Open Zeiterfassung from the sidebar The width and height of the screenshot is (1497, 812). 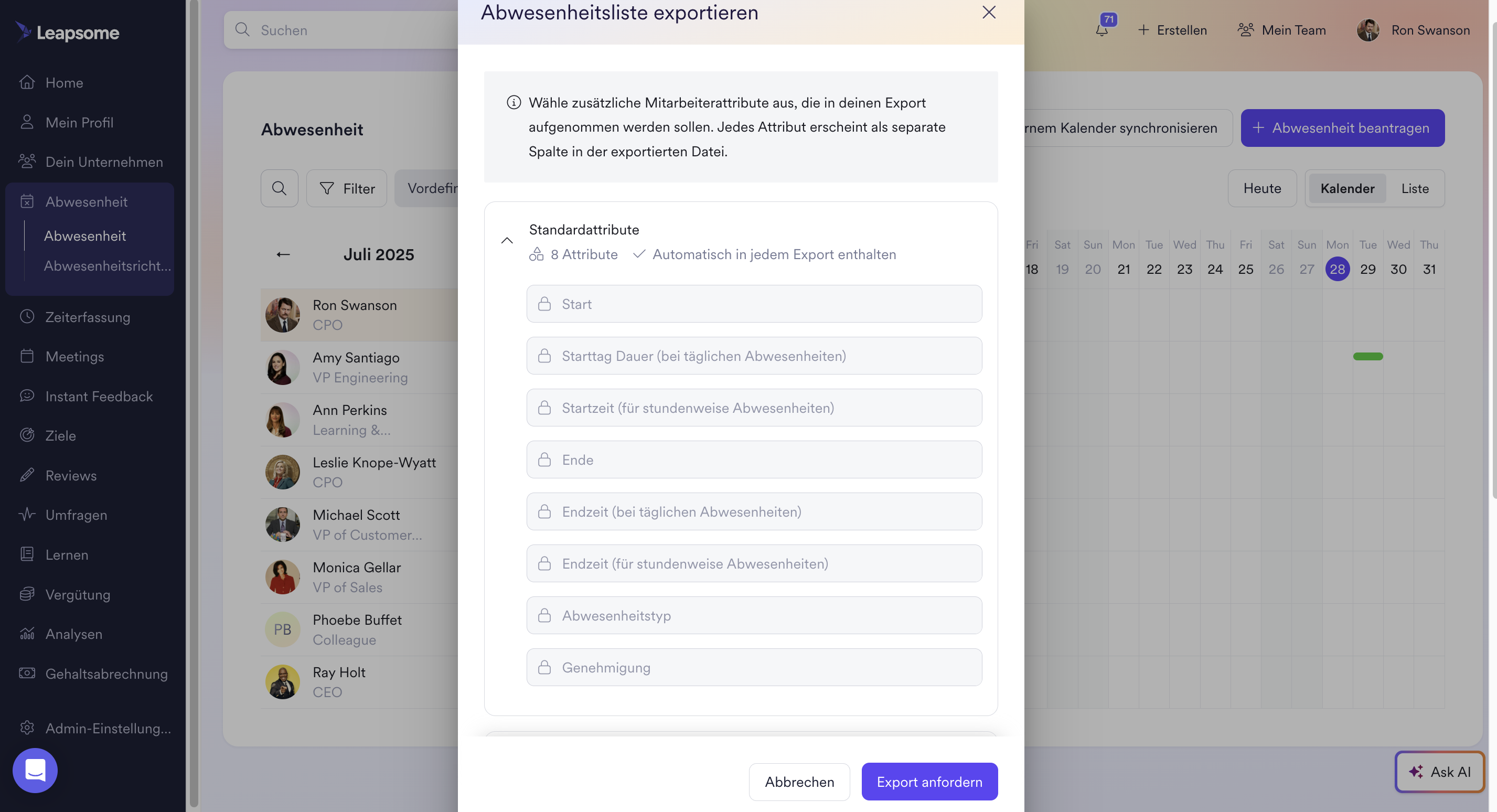(87, 317)
